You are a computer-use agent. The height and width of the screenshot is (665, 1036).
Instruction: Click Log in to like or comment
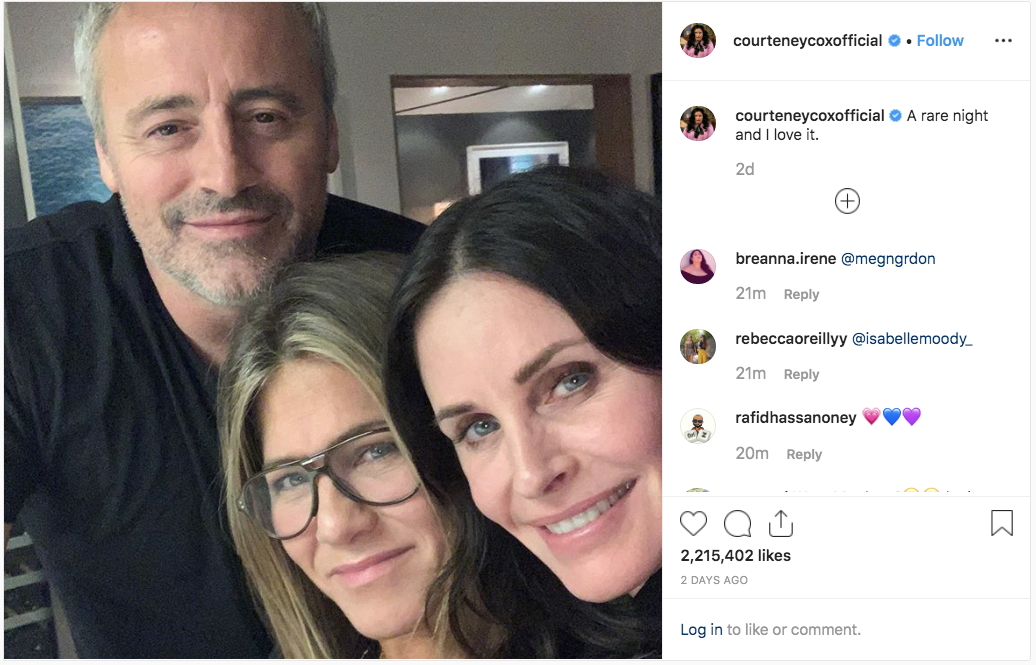tap(701, 630)
